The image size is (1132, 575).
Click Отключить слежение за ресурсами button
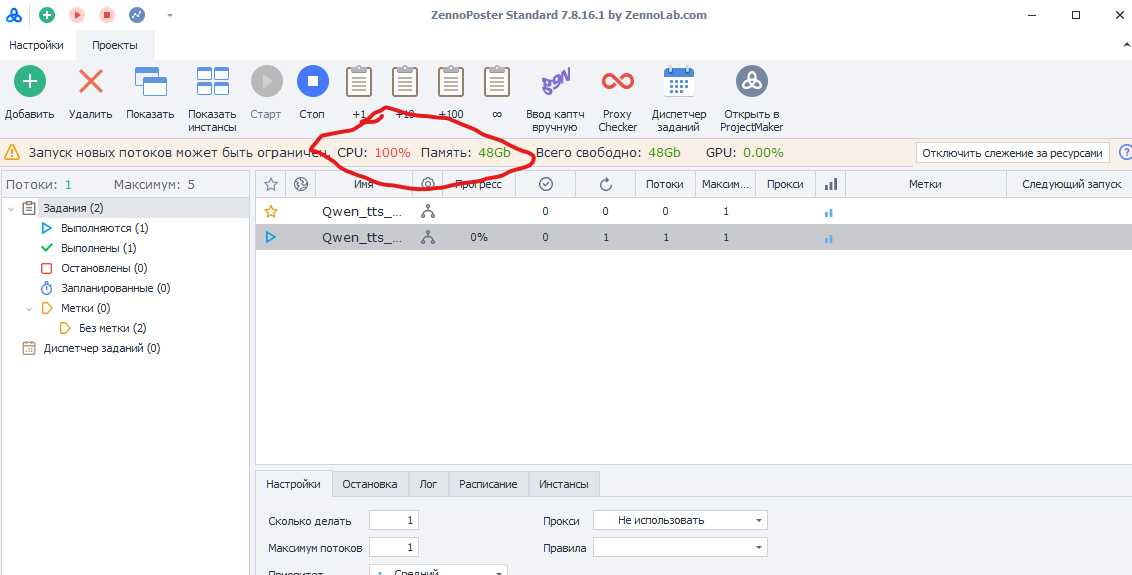click(x=1013, y=152)
